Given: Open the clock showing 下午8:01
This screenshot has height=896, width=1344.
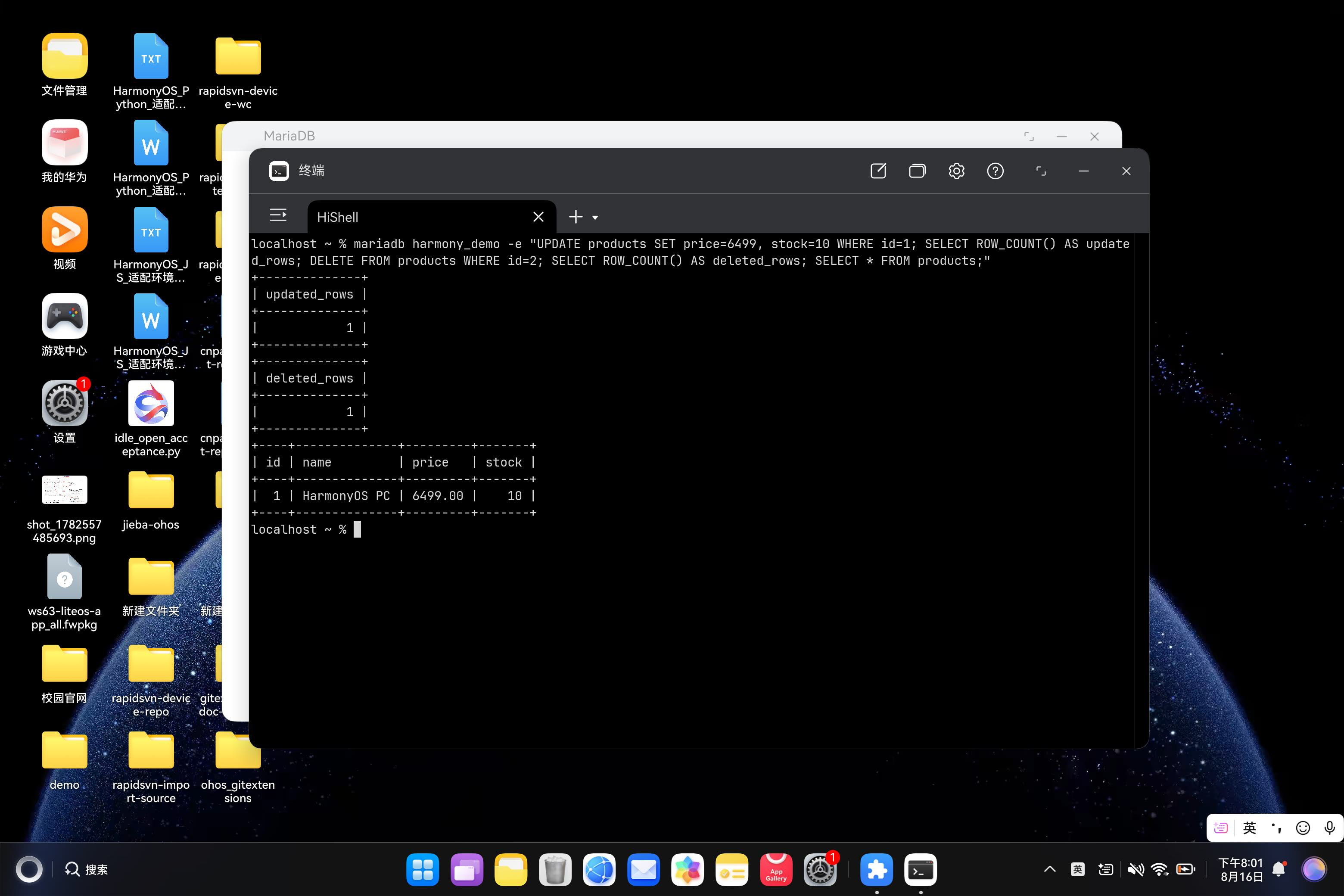Looking at the screenshot, I should pos(1241,870).
